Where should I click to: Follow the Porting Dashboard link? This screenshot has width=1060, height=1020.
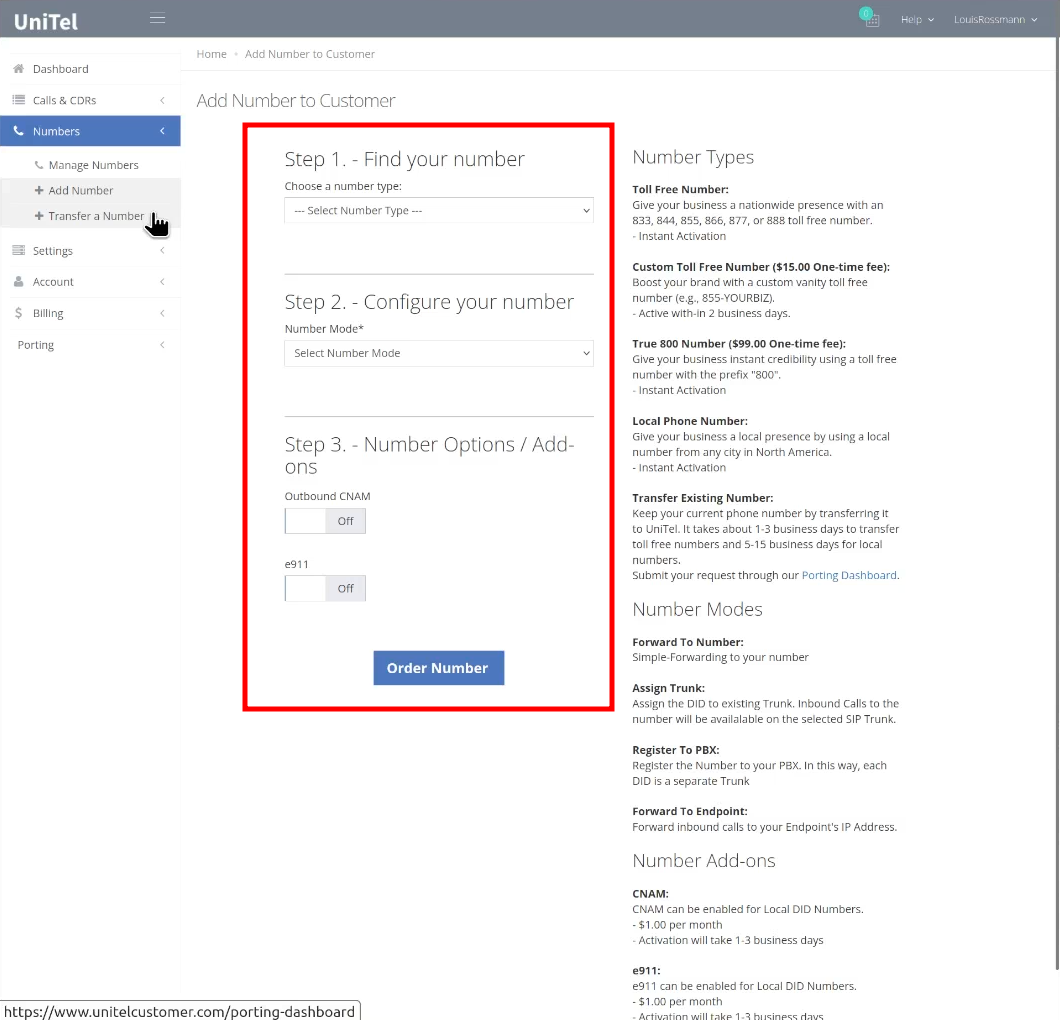click(x=849, y=575)
